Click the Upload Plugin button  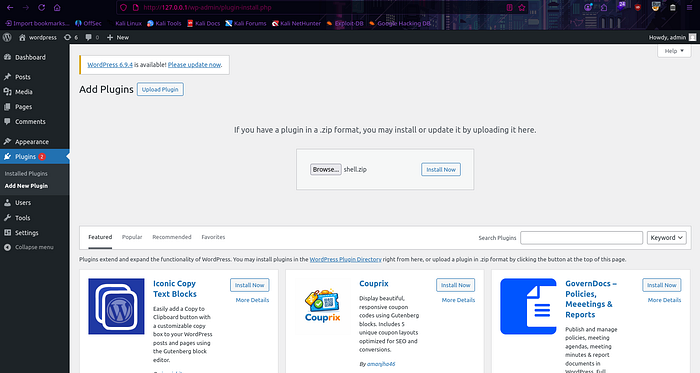point(160,89)
